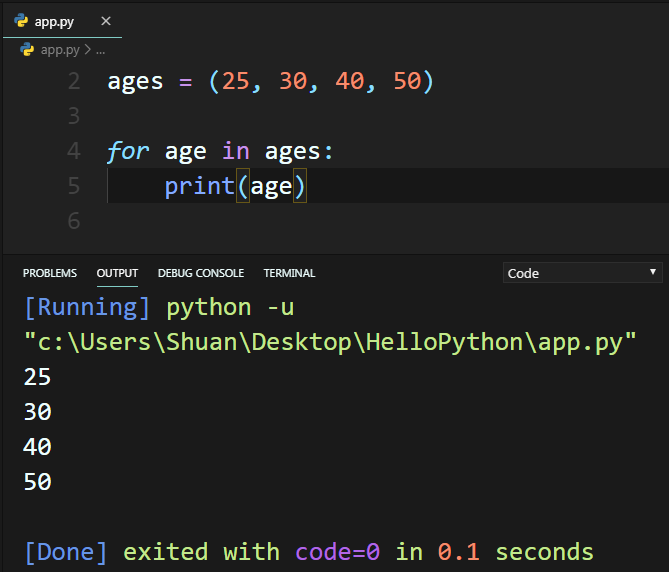Select the OUTPUT panel tab
Screen dimensions: 669x572
point(117,273)
